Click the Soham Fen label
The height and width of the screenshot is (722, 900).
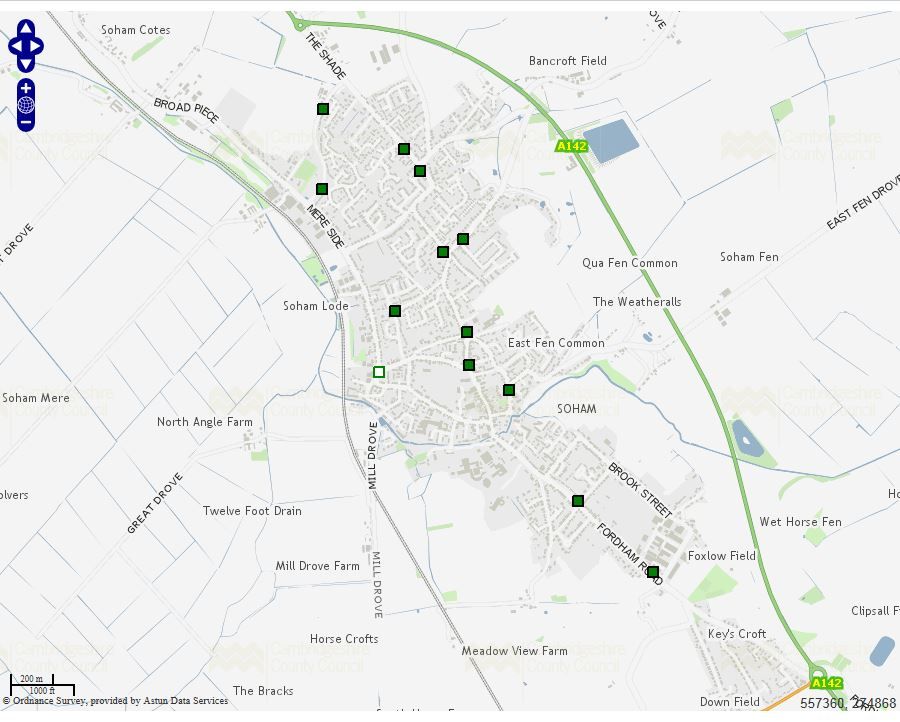coord(749,257)
